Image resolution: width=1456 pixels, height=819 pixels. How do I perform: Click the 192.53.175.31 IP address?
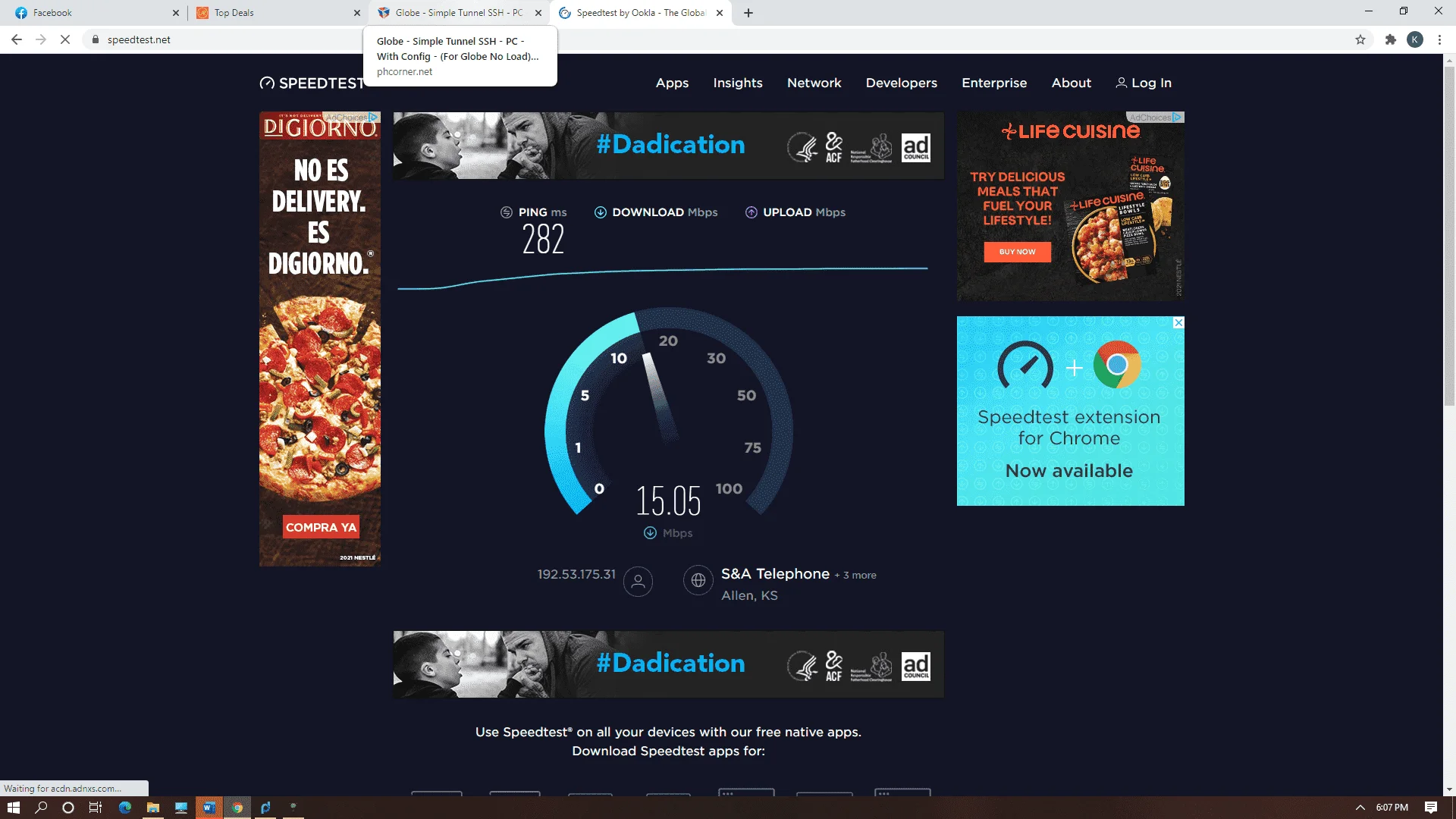point(576,575)
